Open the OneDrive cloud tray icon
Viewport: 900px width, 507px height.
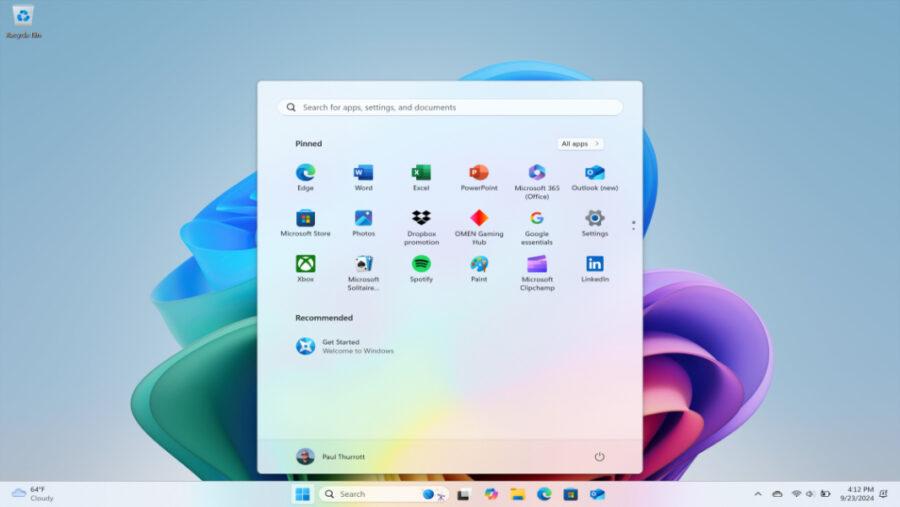click(x=777, y=494)
